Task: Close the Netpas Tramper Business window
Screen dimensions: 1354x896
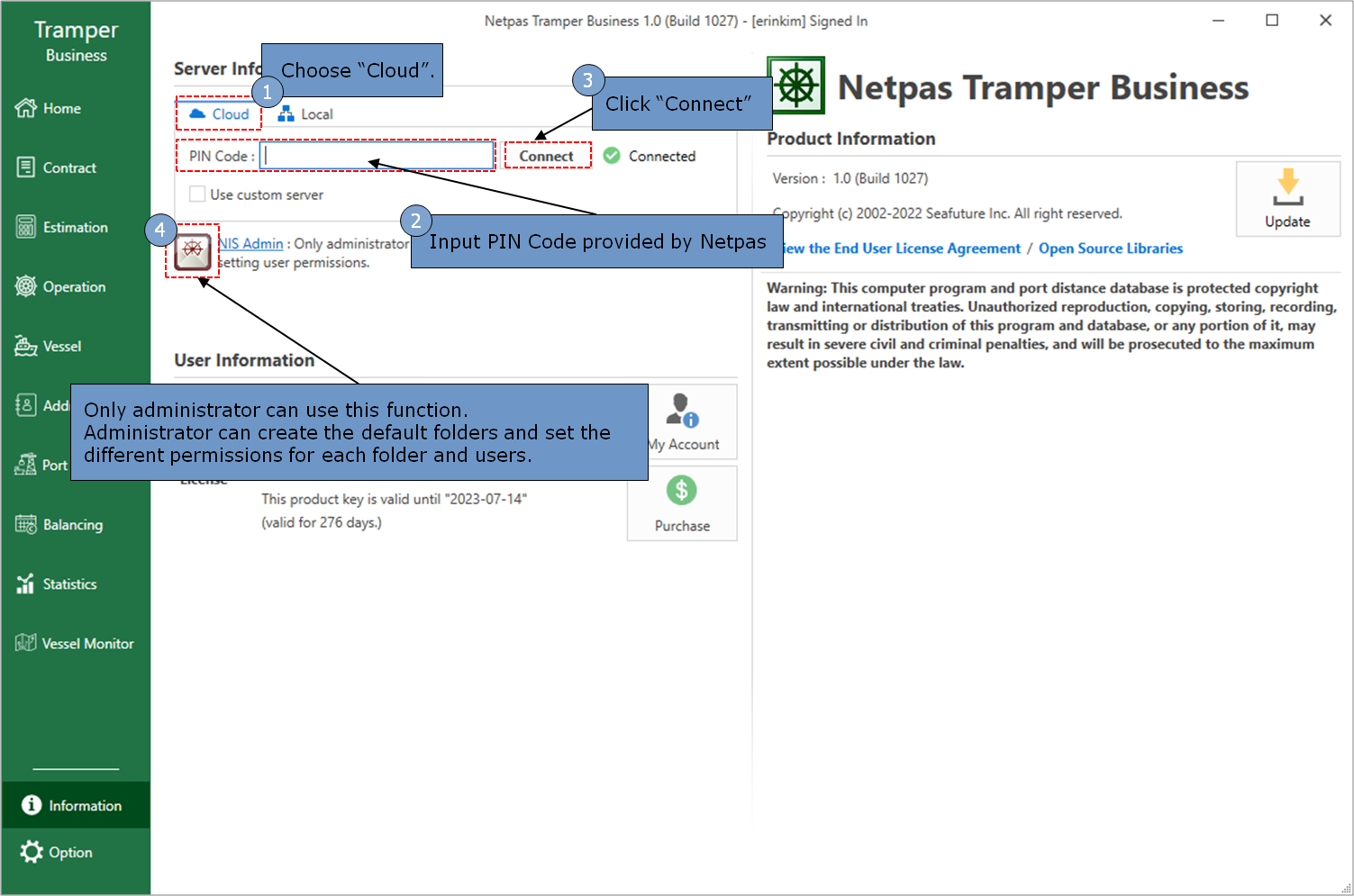Action: click(x=1325, y=20)
